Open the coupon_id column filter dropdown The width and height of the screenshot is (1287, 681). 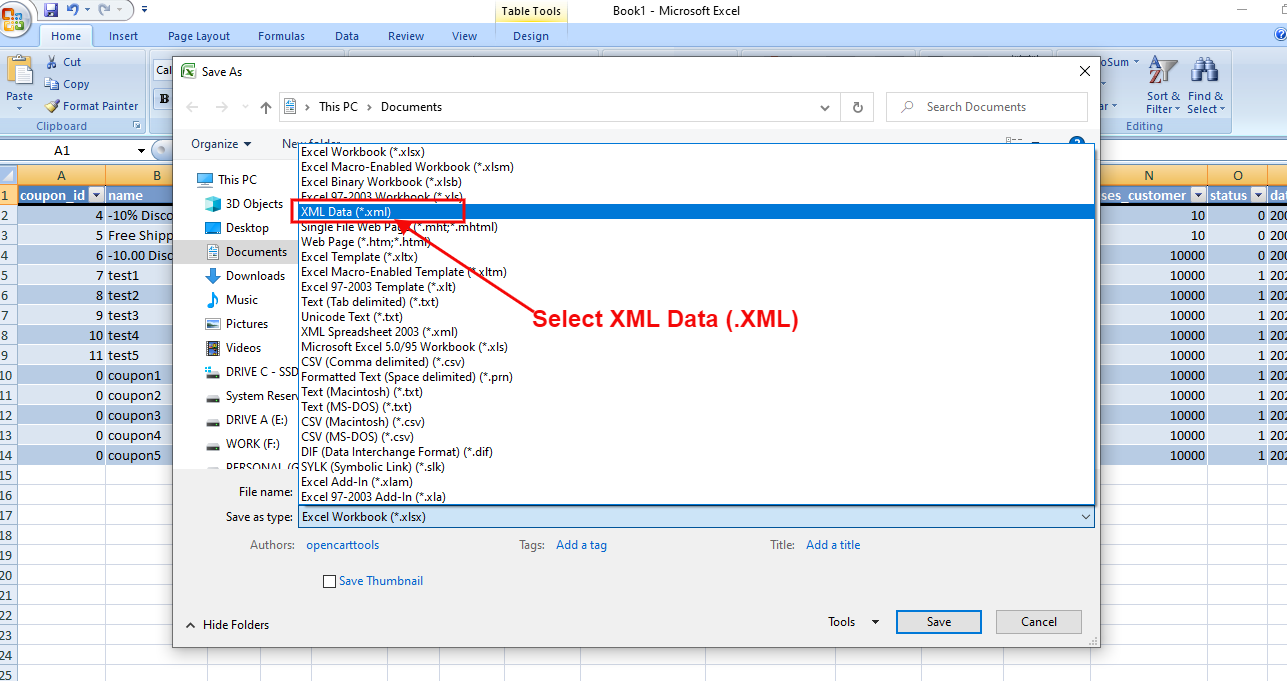coord(96,196)
